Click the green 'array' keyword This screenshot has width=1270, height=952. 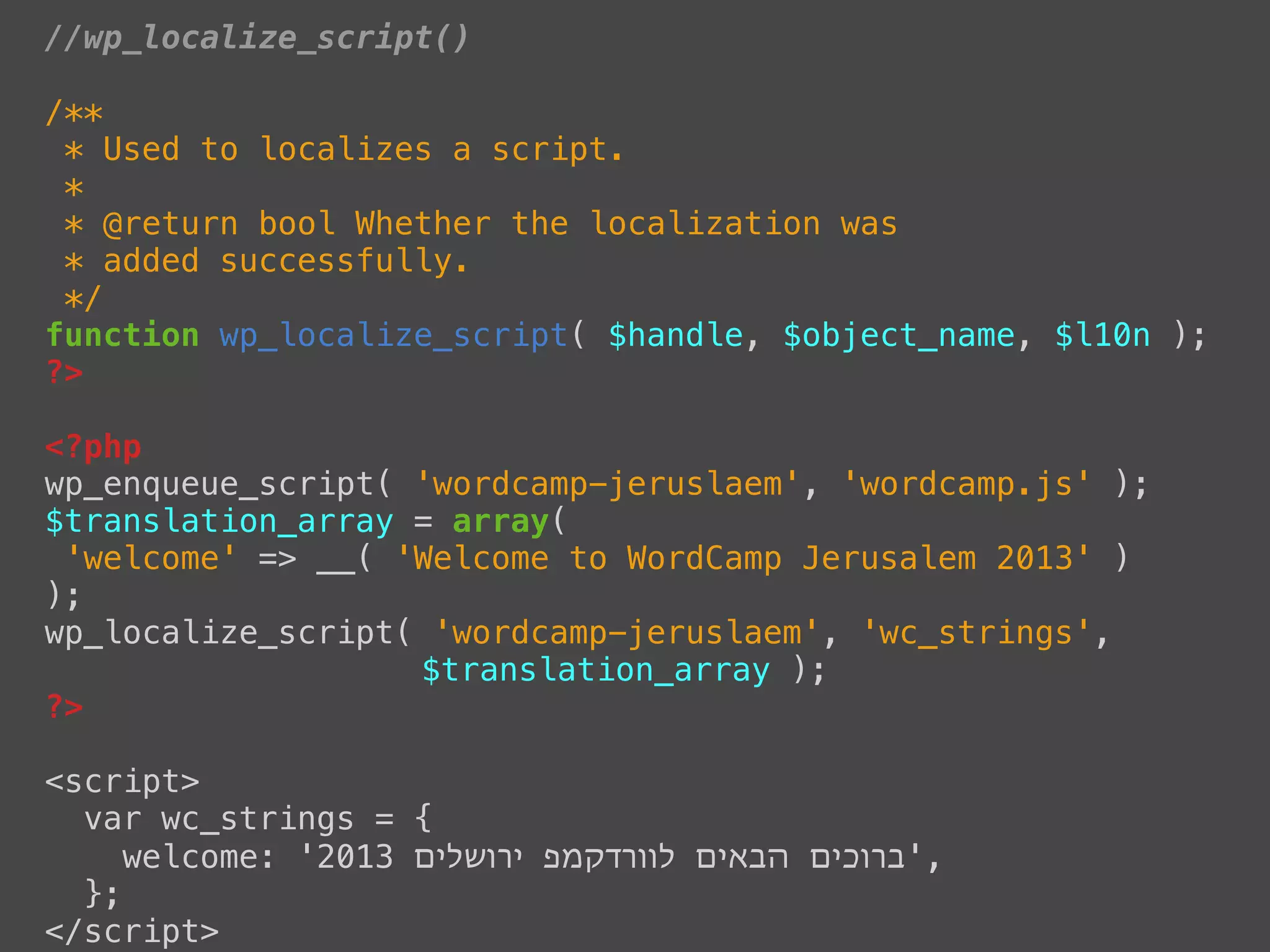click(x=500, y=522)
